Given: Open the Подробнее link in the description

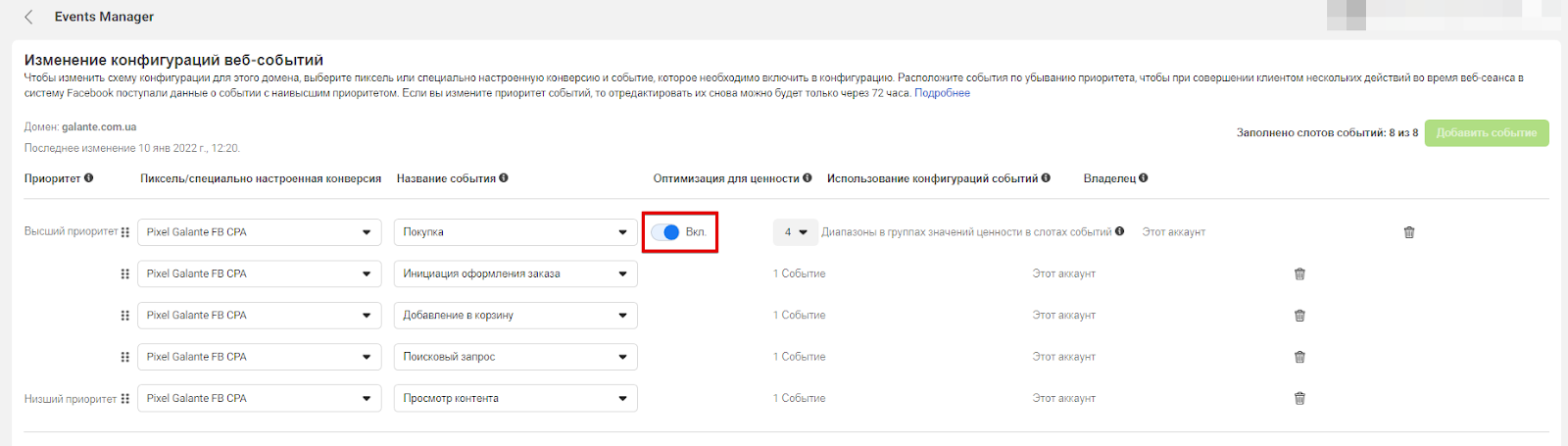Looking at the screenshot, I should point(942,93).
